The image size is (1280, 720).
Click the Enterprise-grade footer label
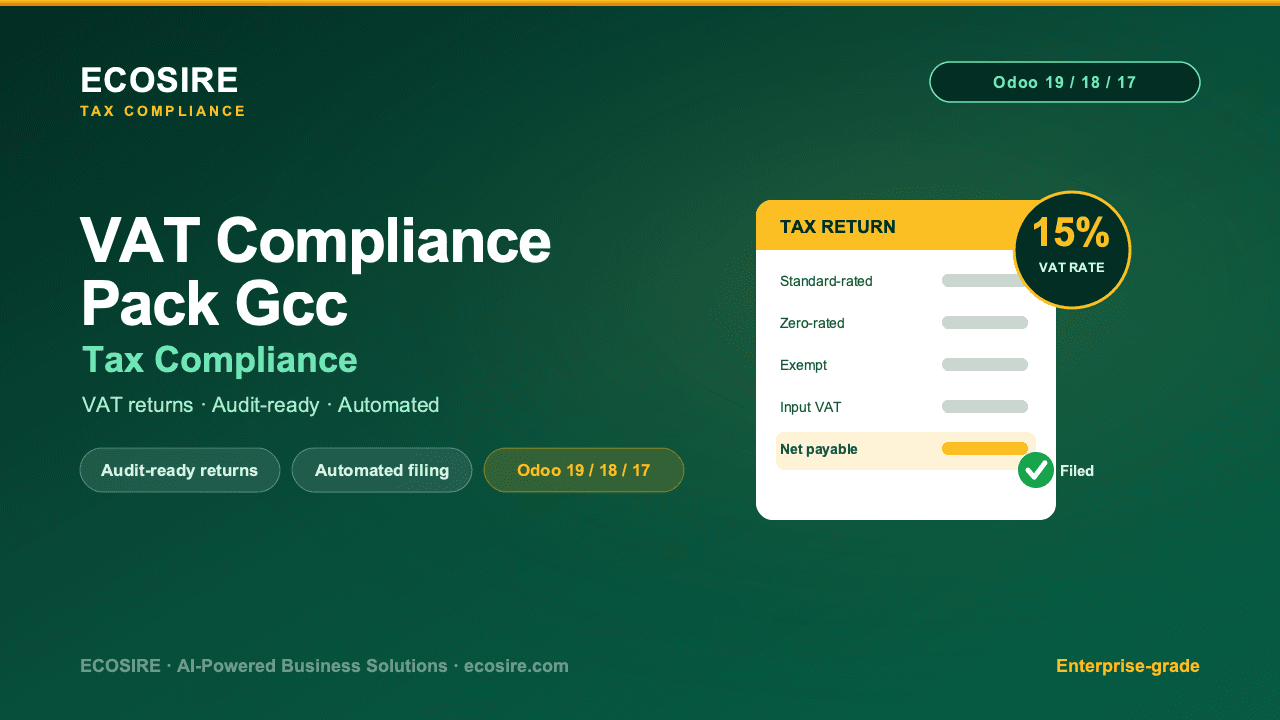coord(1128,666)
